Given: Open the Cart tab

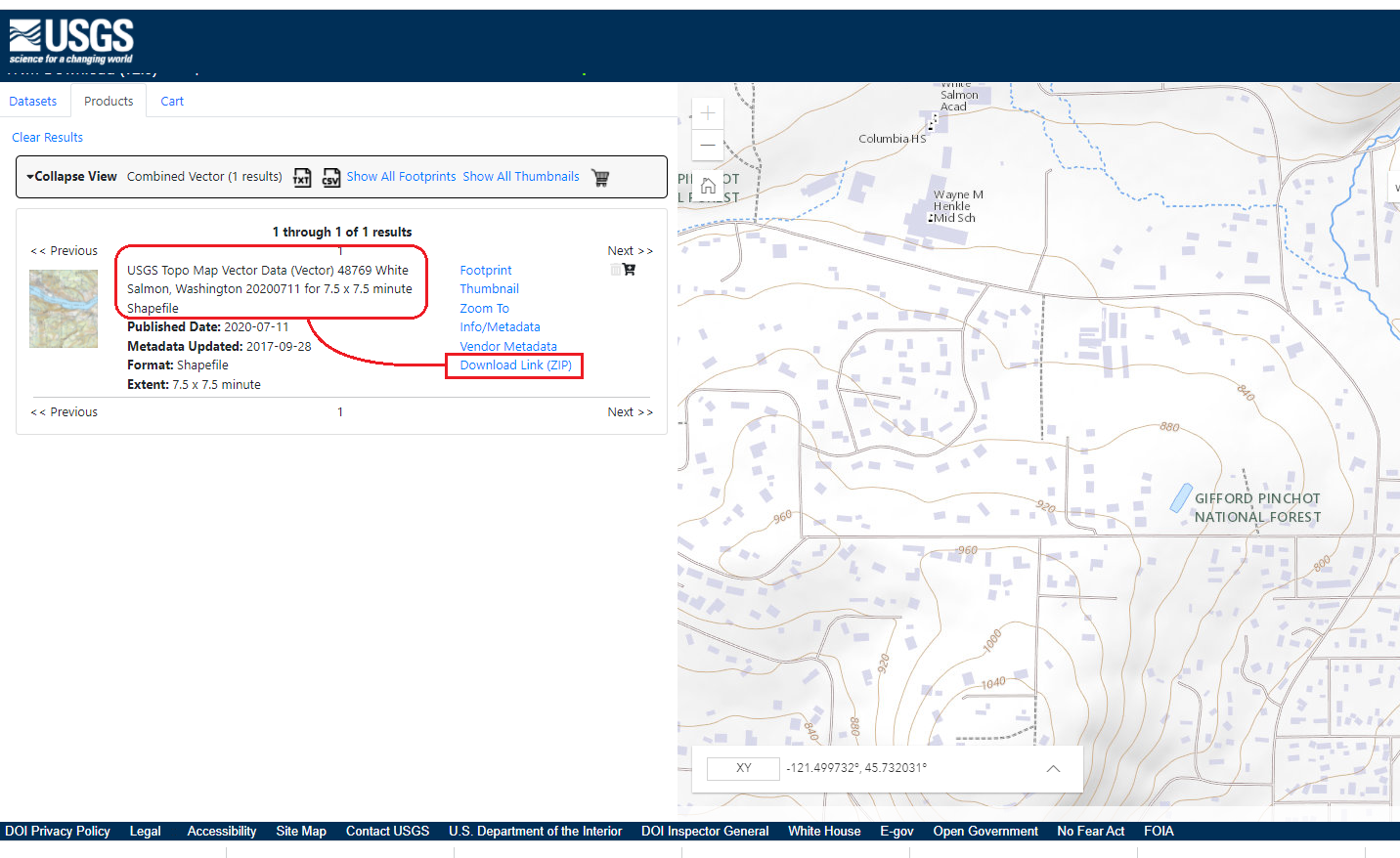Looking at the screenshot, I should click(171, 101).
